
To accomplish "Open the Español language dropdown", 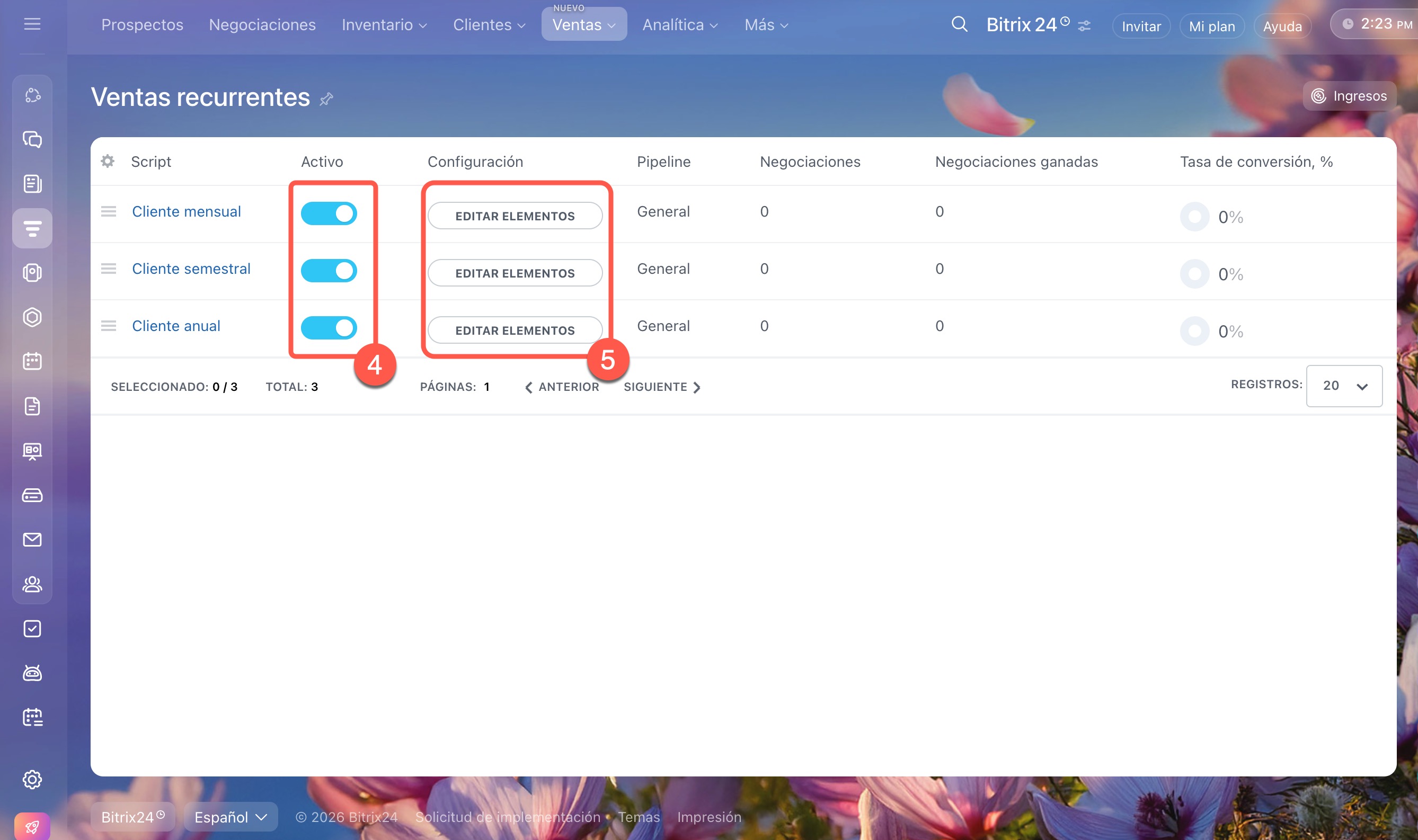I will [x=231, y=817].
